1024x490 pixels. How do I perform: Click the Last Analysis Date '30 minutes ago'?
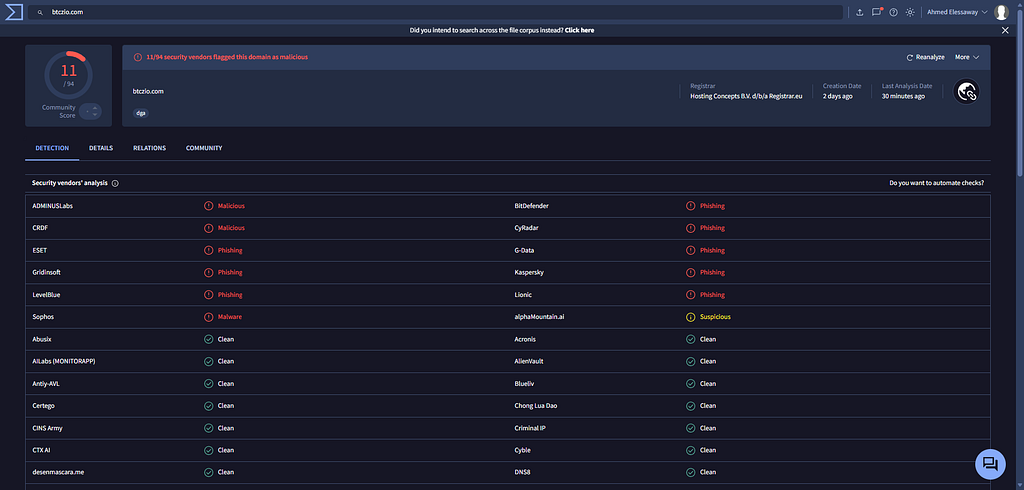903,96
